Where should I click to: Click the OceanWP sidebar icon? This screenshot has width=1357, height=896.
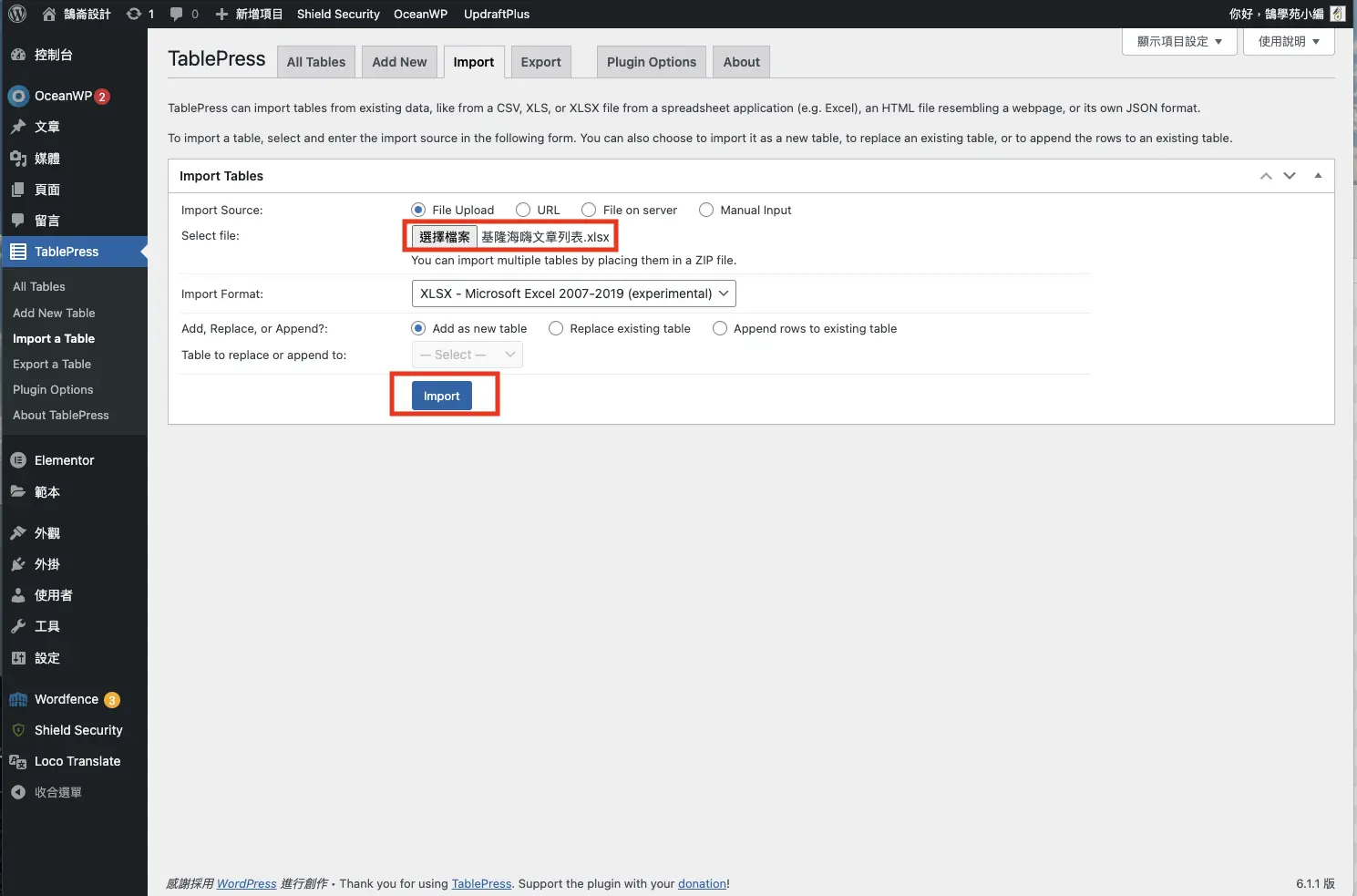click(x=18, y=96)
